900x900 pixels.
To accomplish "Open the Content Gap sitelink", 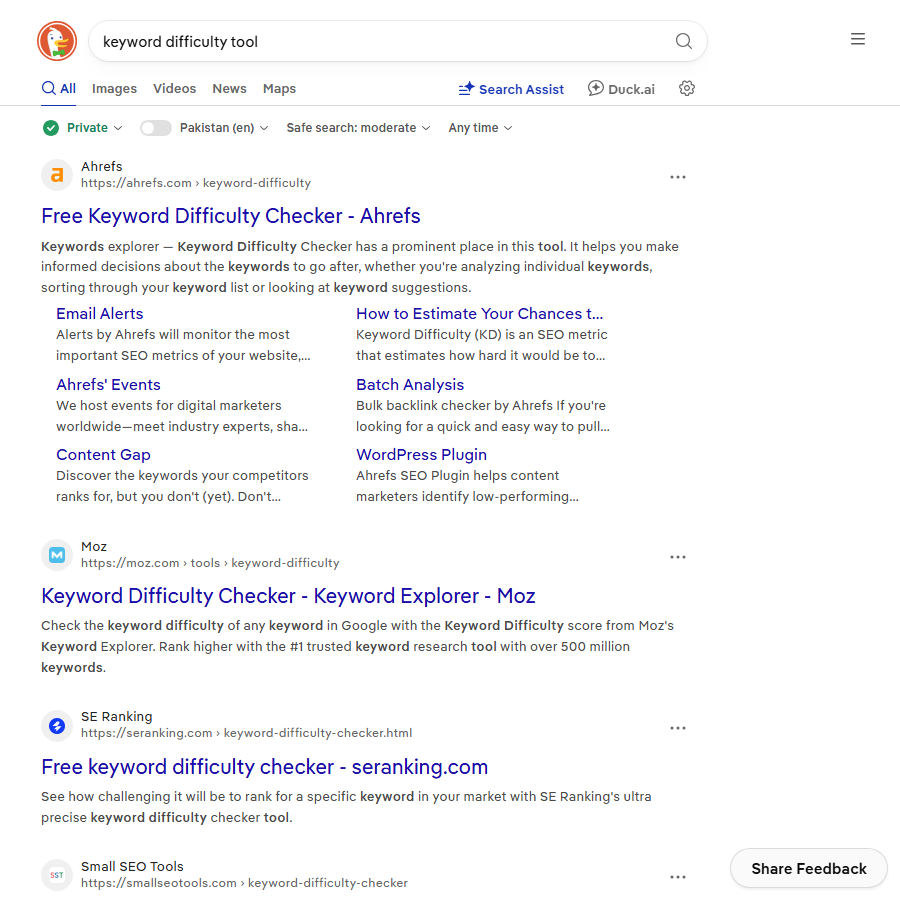I will [103, 455].
